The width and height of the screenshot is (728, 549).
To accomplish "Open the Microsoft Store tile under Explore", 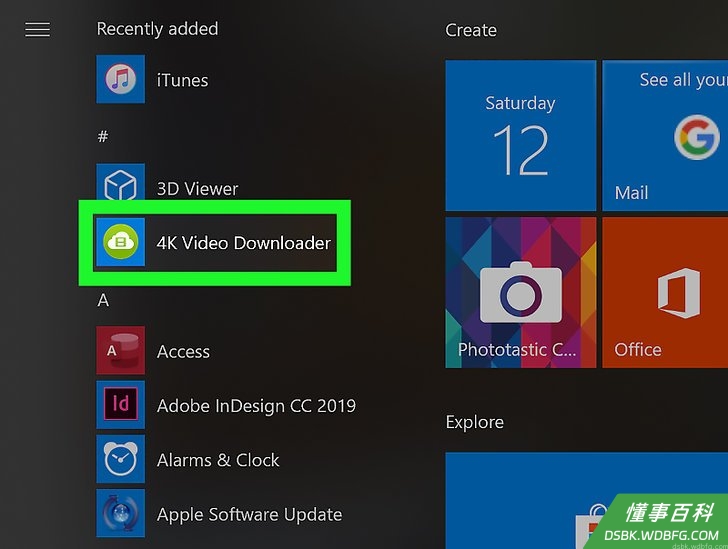I will tap(586, 501).
